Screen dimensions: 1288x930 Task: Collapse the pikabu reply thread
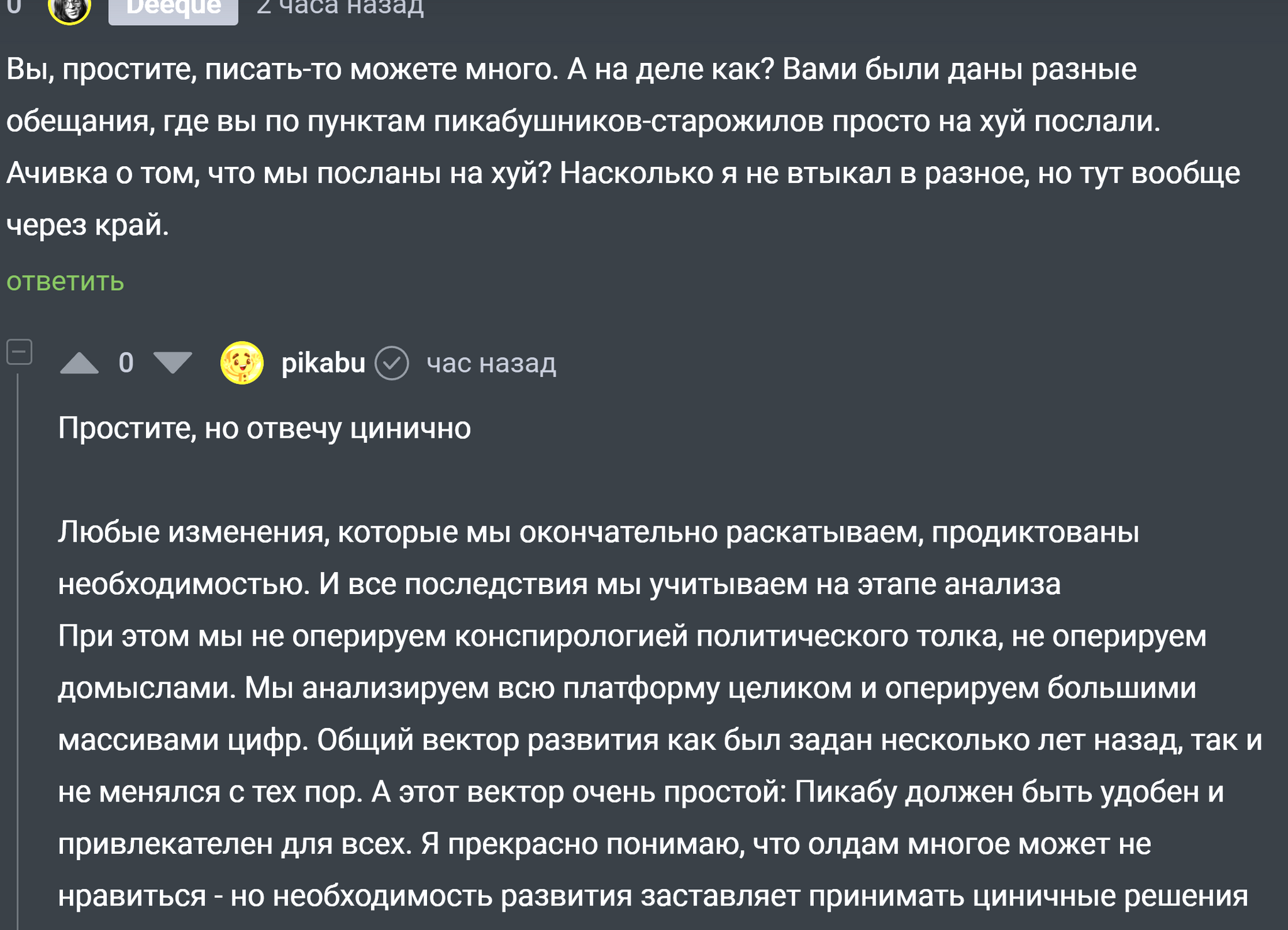coord(19,352)
